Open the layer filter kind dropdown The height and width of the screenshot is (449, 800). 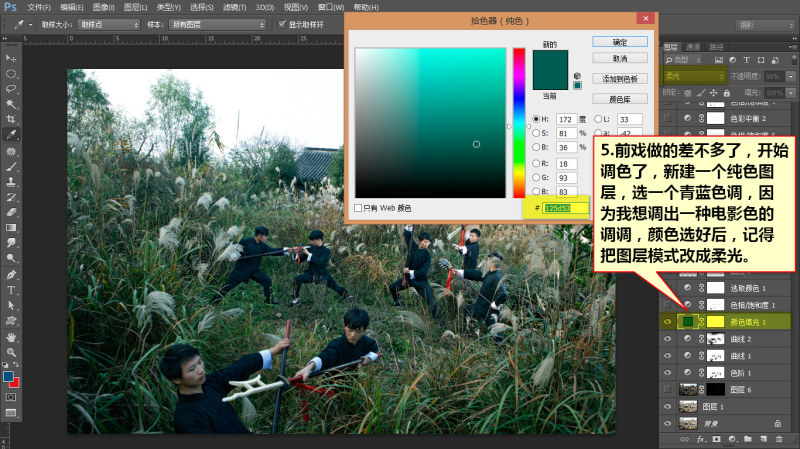point(683,60)
